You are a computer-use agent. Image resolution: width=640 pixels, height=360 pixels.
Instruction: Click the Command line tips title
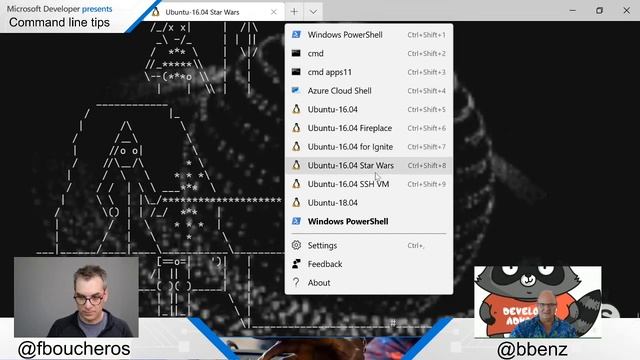(59, 22)
